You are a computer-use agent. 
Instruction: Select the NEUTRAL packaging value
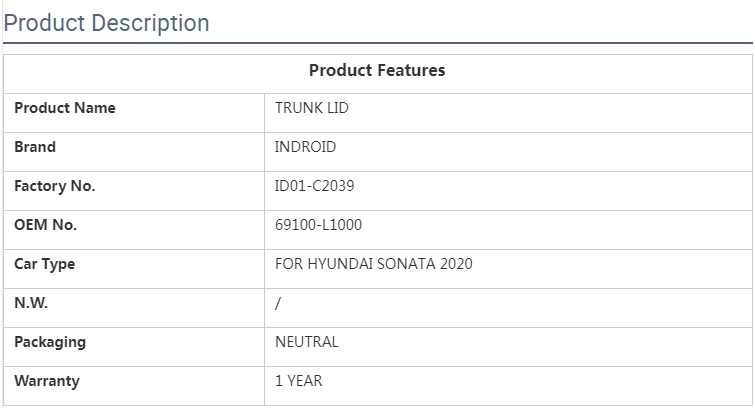pyautogui.click(x=307, y=342)
